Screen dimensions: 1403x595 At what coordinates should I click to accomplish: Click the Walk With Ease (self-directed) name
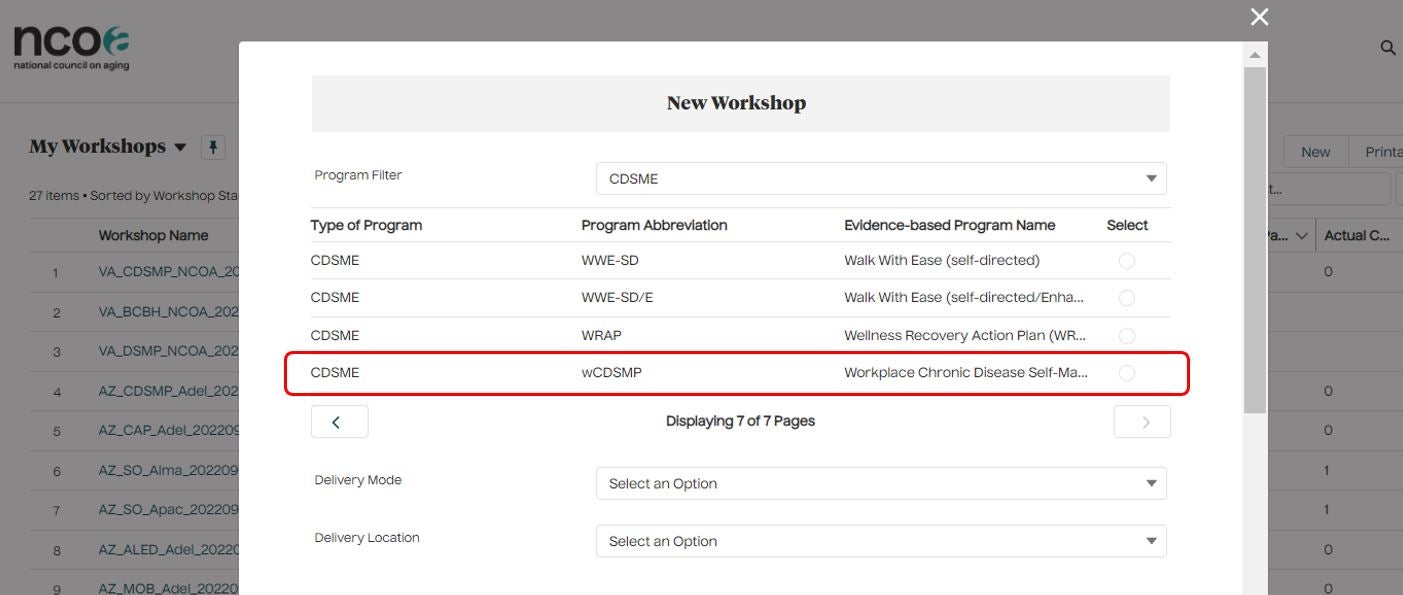[x=941, y=261]
